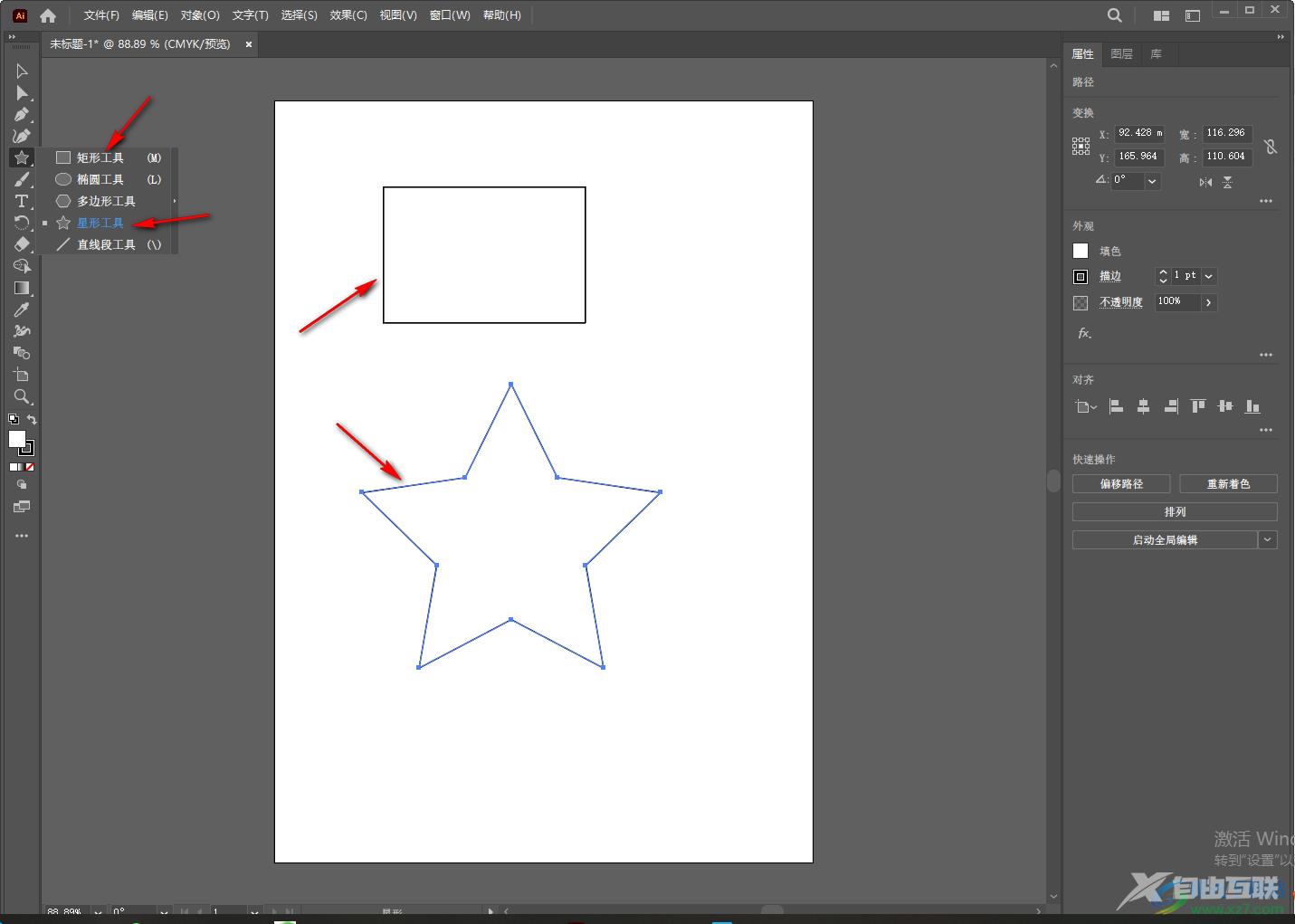
Task: Open the 对象(O) menu
Action: tap(200, 15)
